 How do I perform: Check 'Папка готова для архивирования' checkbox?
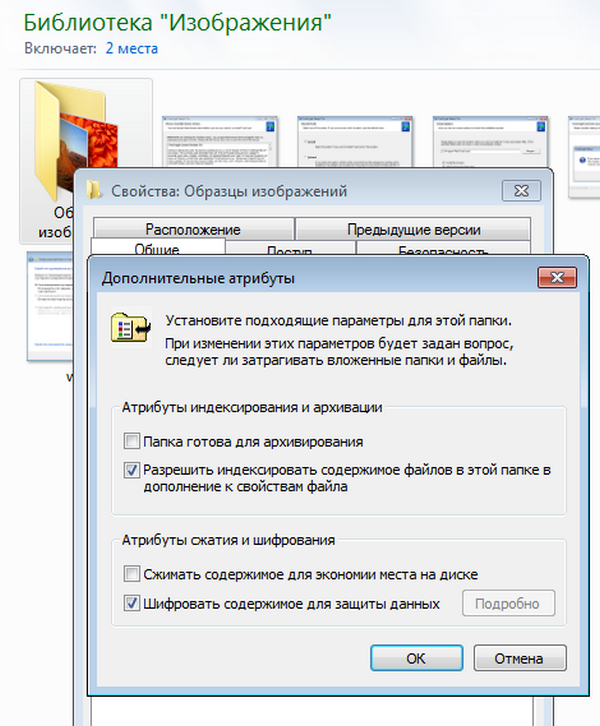point(131,441)
